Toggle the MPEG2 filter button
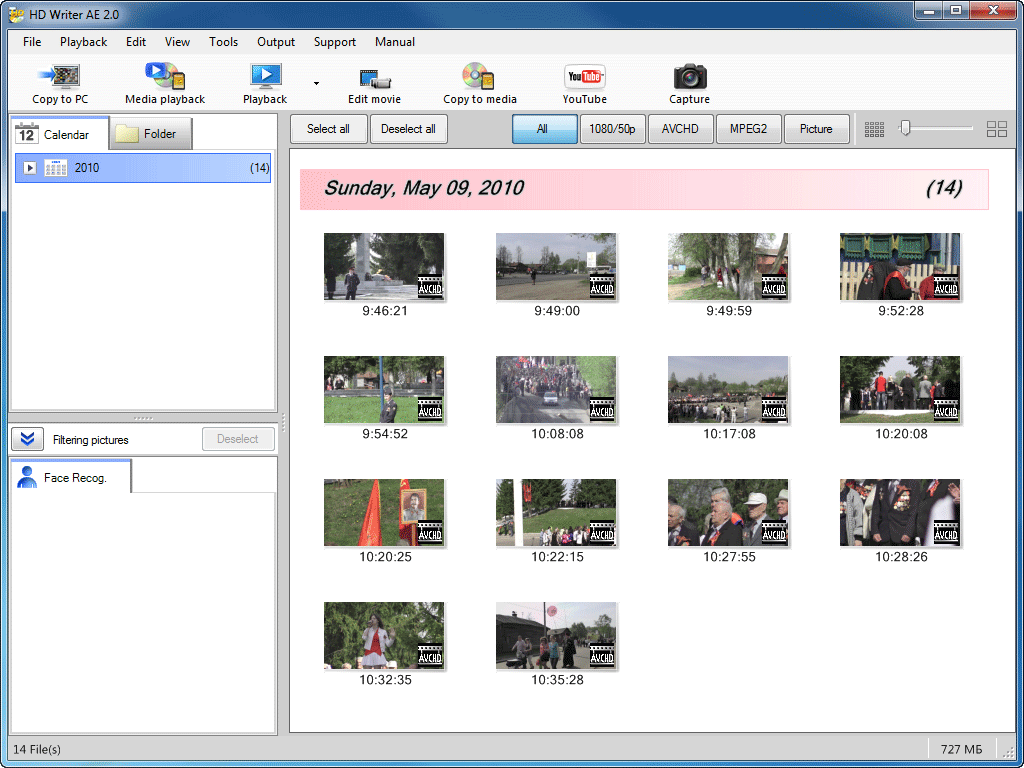Image resolution: width=1024 pixels, height=768 pixels. point(748,129)
